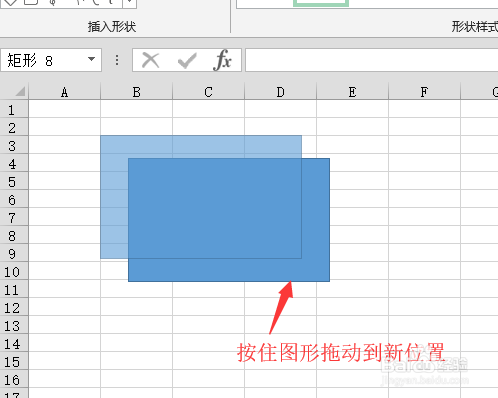The width and height of the screenshot is (498, 398).
Task: Click the 形状样式 group label
Action: click(x=475, y=26)
